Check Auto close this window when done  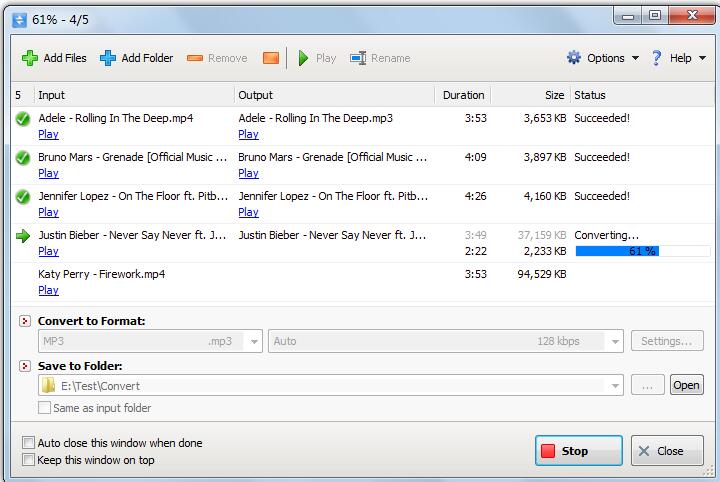pos(28,443)
